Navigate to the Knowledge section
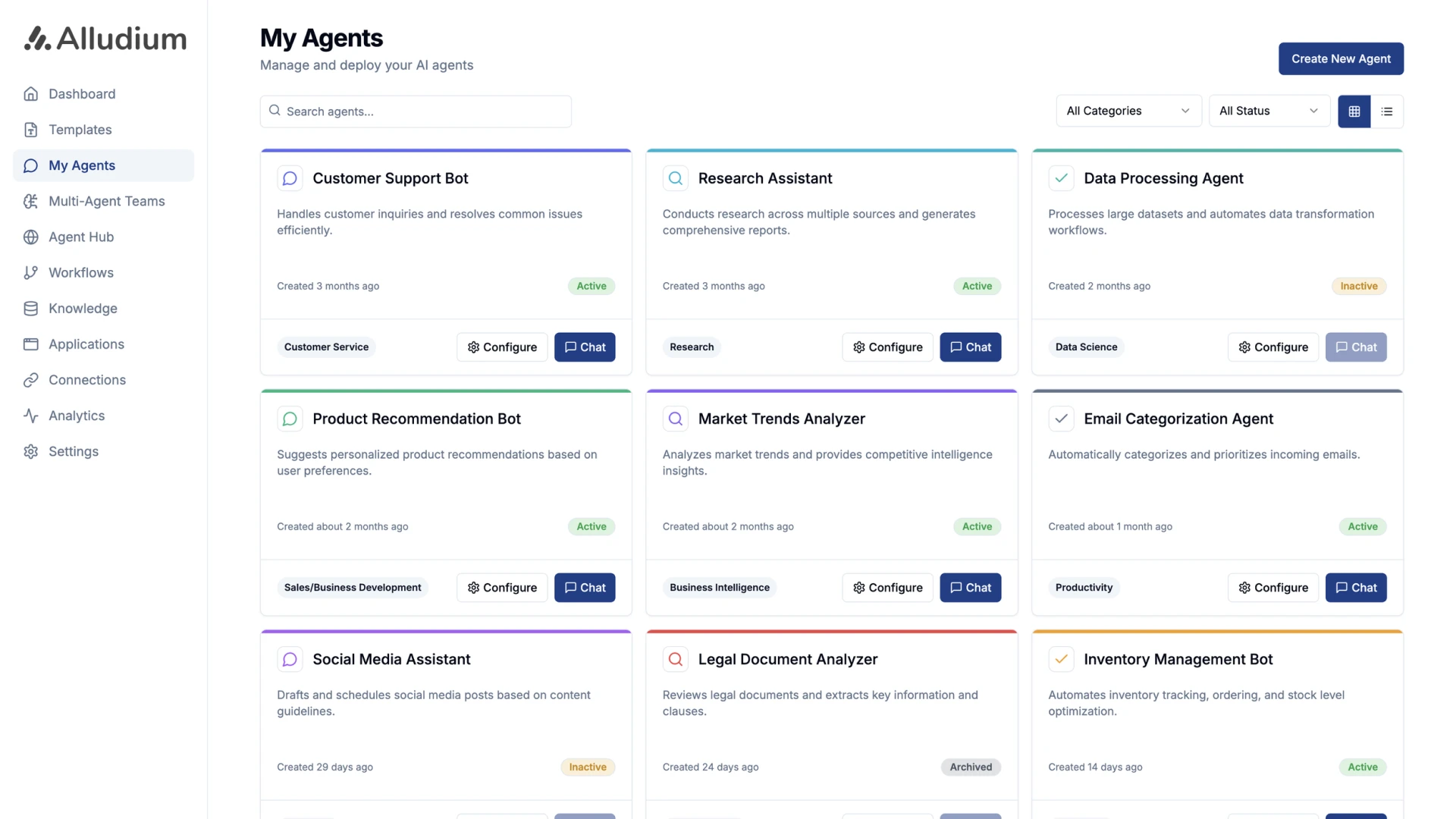 [x=83, y=308]
